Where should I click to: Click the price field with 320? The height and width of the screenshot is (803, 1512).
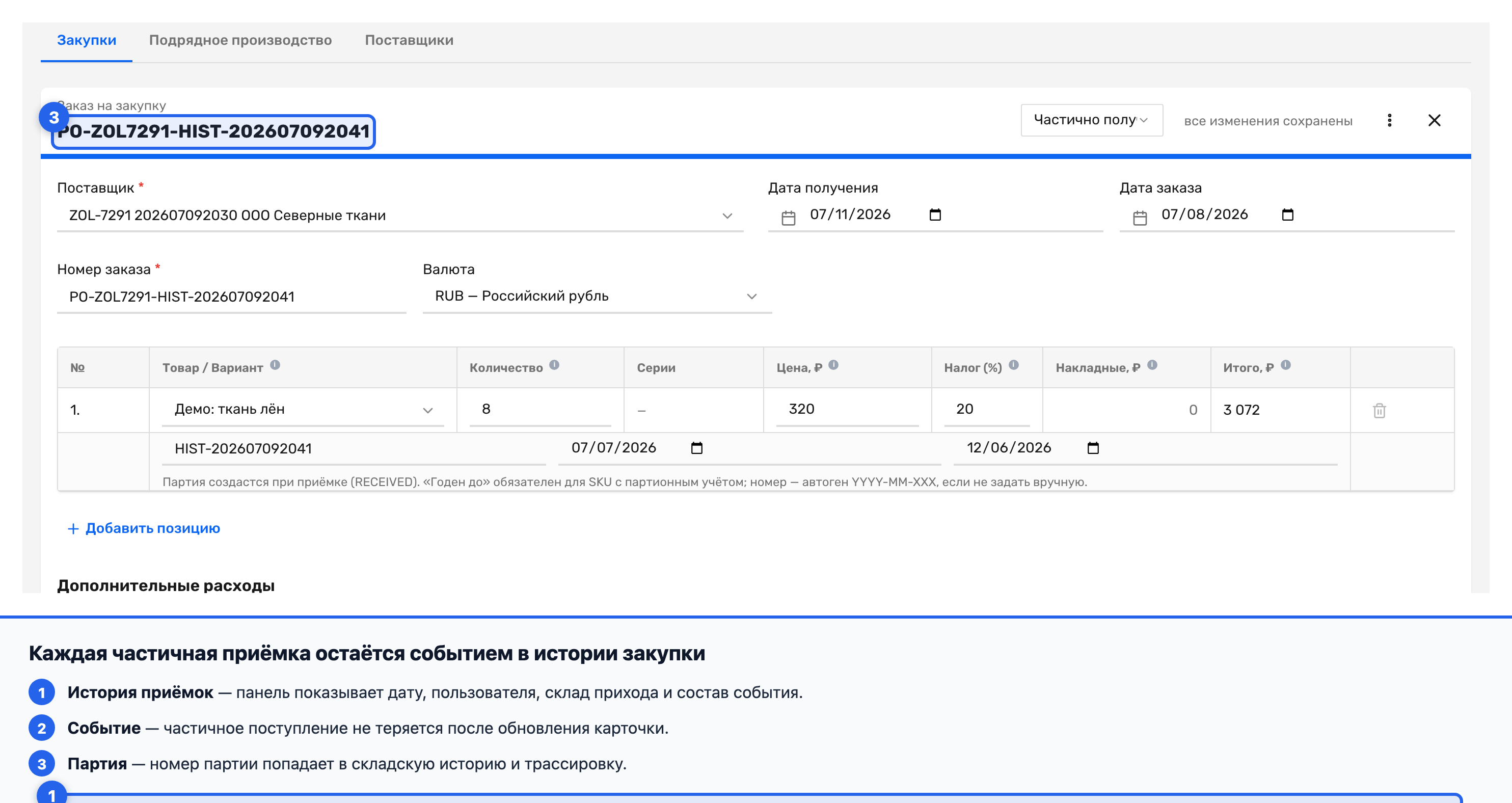[x=847, y=409]
